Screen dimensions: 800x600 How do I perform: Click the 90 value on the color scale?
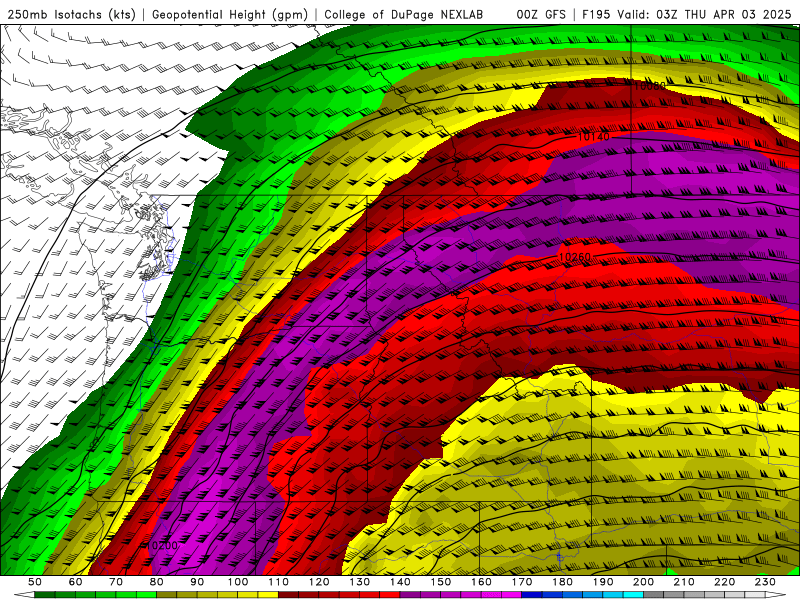(x=197, y=582)
